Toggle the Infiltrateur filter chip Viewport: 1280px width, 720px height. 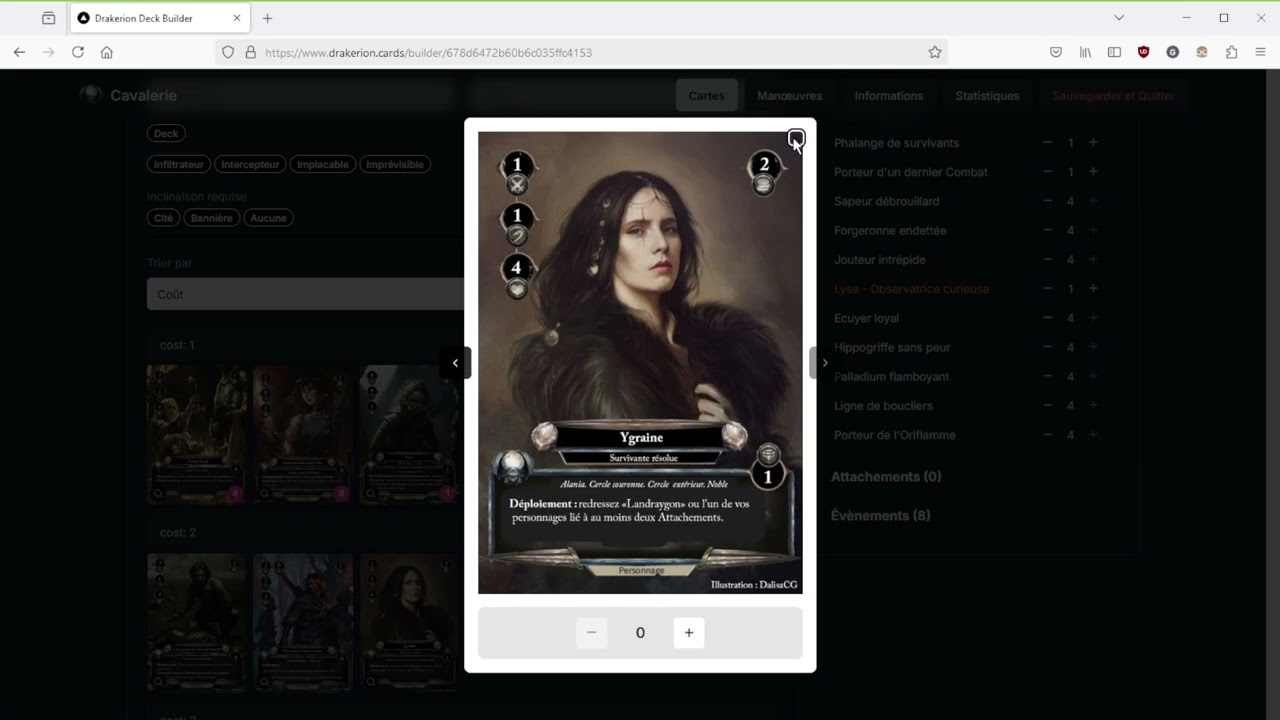179,164
